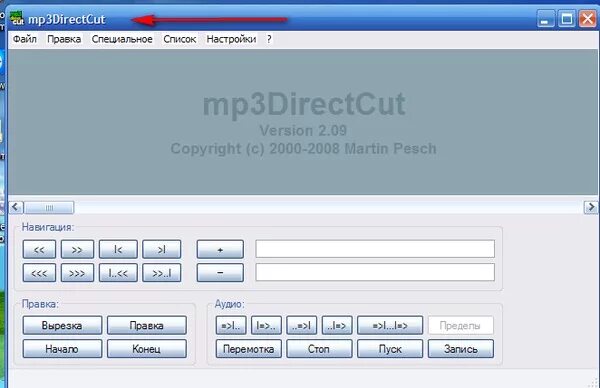Image resolution: width=600 pixels, height=388 pixels.
Task: Click the <<< fast back button
Action: pos(39,273)
